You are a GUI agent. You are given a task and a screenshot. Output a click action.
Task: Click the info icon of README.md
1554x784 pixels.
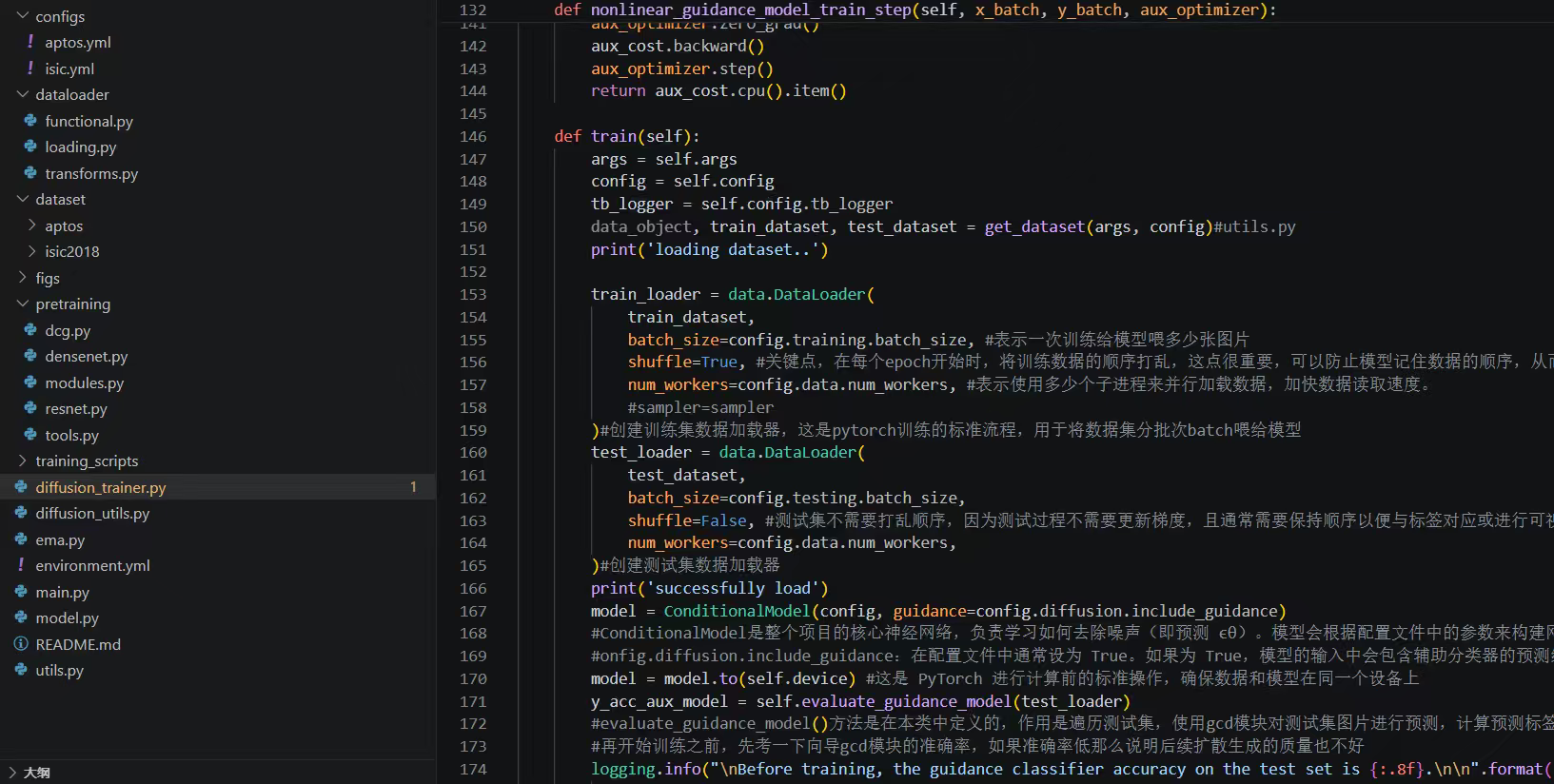[x=21, y=644]
